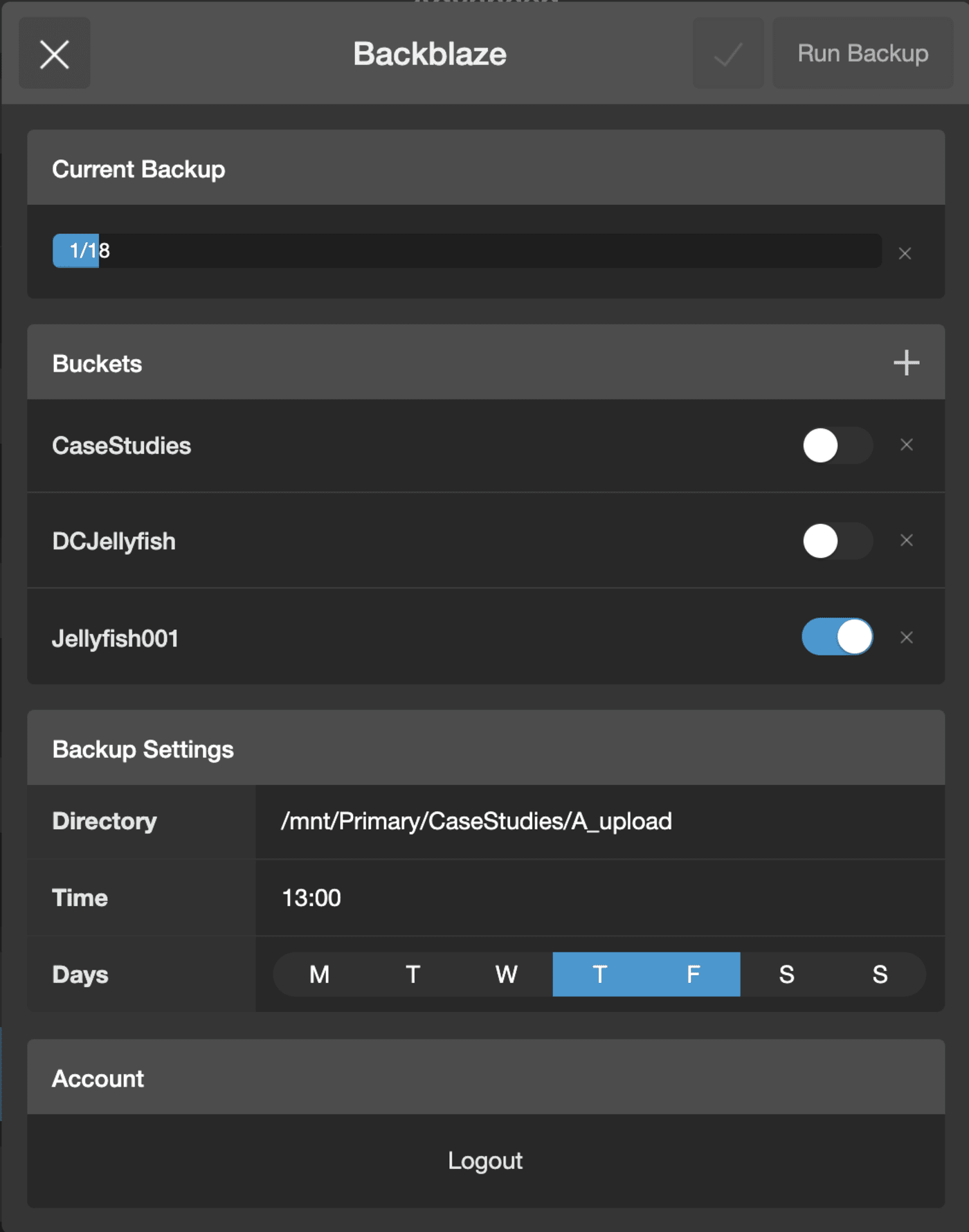The image size is (969, 1232).
Task: Disable the Jellyfish001 bucket toggle
Action: click(x=837, y=637)
